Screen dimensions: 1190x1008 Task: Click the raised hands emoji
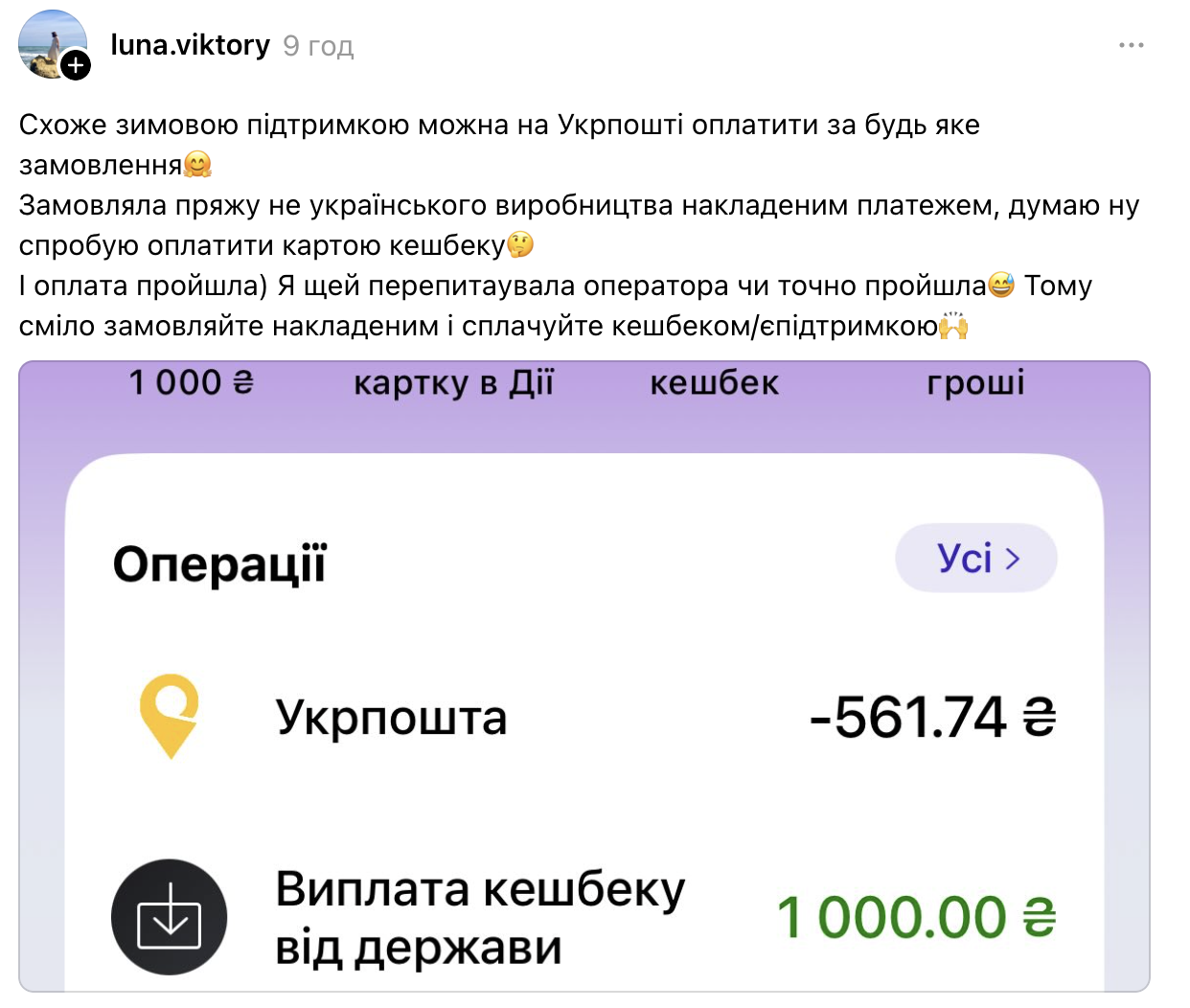tap(953, 326)
